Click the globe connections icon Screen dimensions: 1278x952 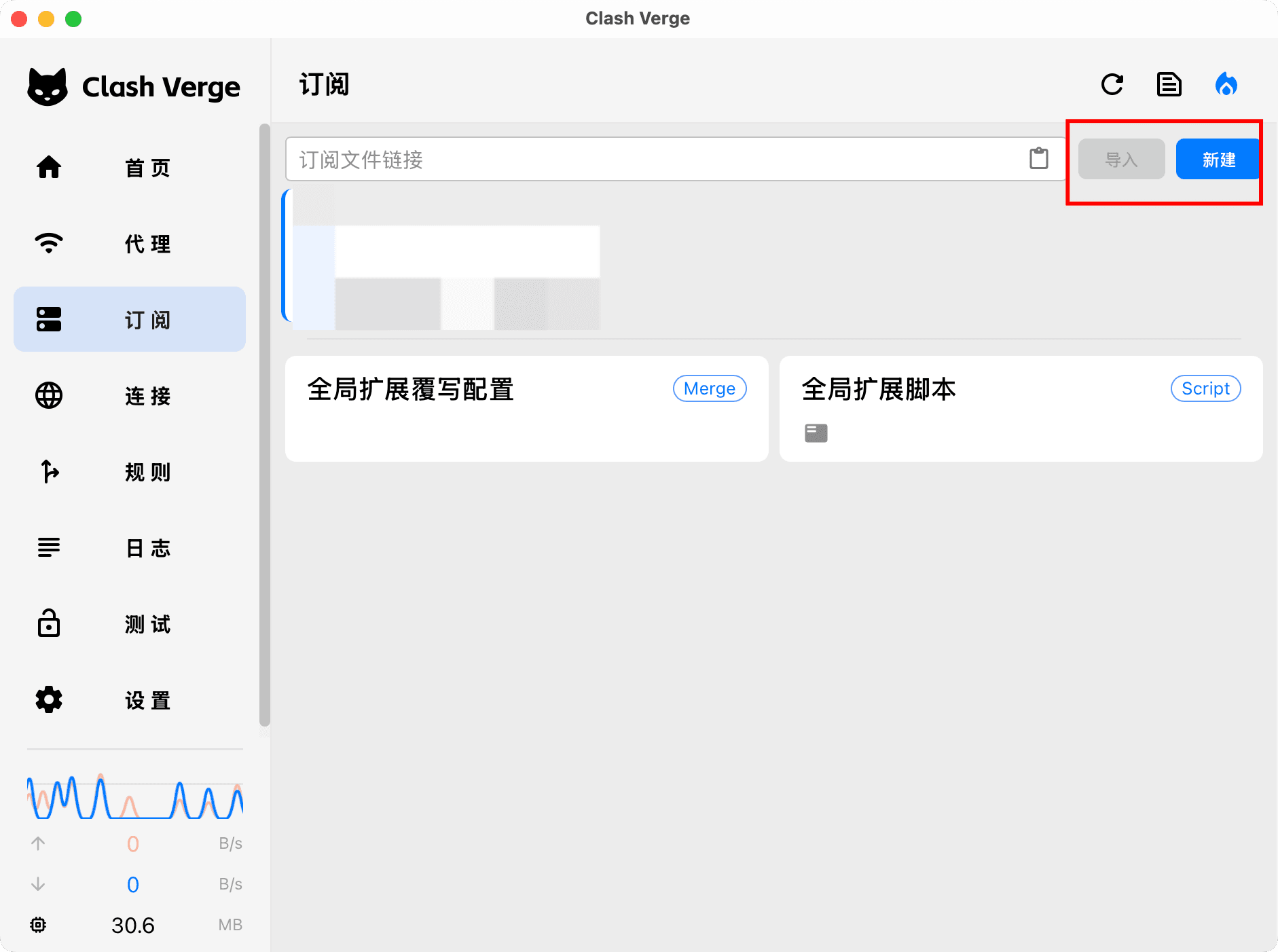click(49, 395)
